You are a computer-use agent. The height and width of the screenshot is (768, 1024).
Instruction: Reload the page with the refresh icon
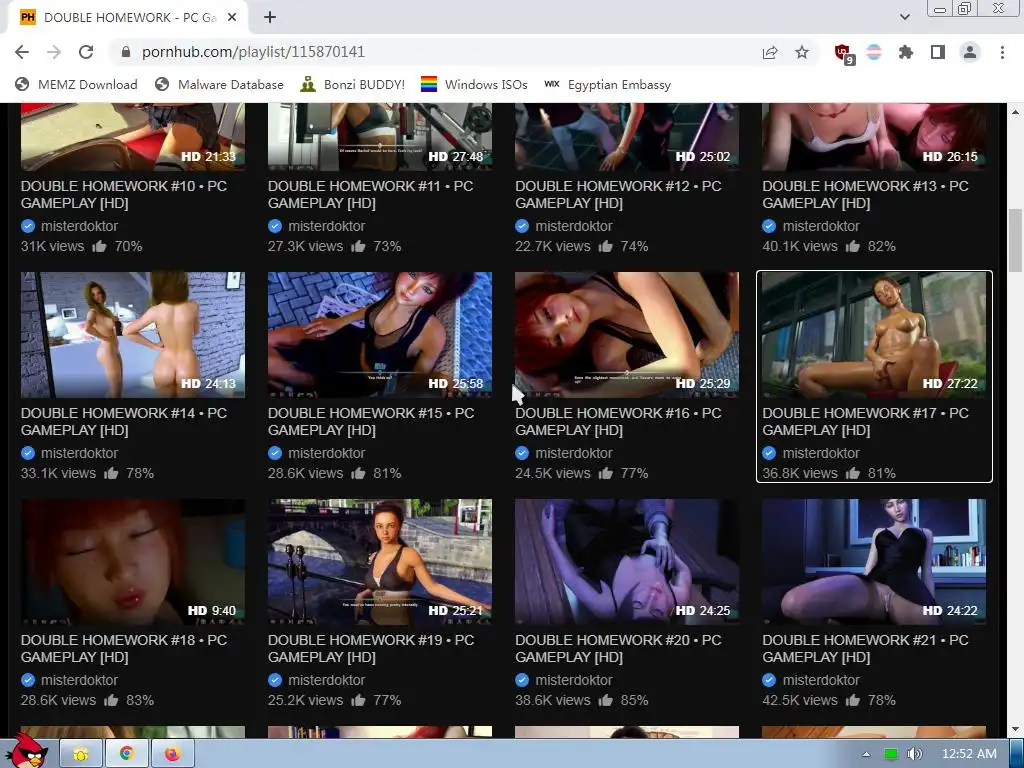pyautogui.click(x=86, y=52)
